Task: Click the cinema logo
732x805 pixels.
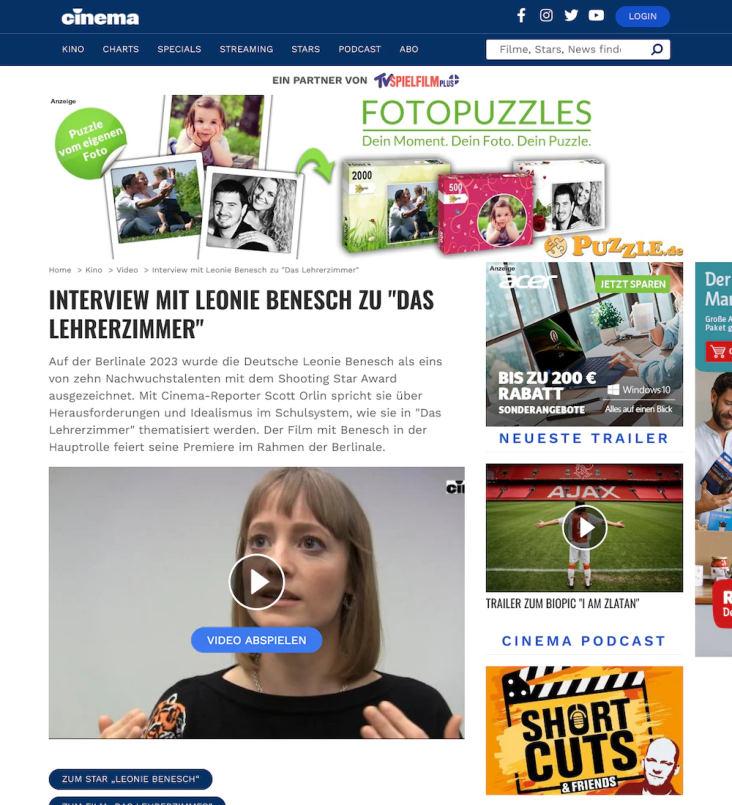Action: [x=100, y=17]
